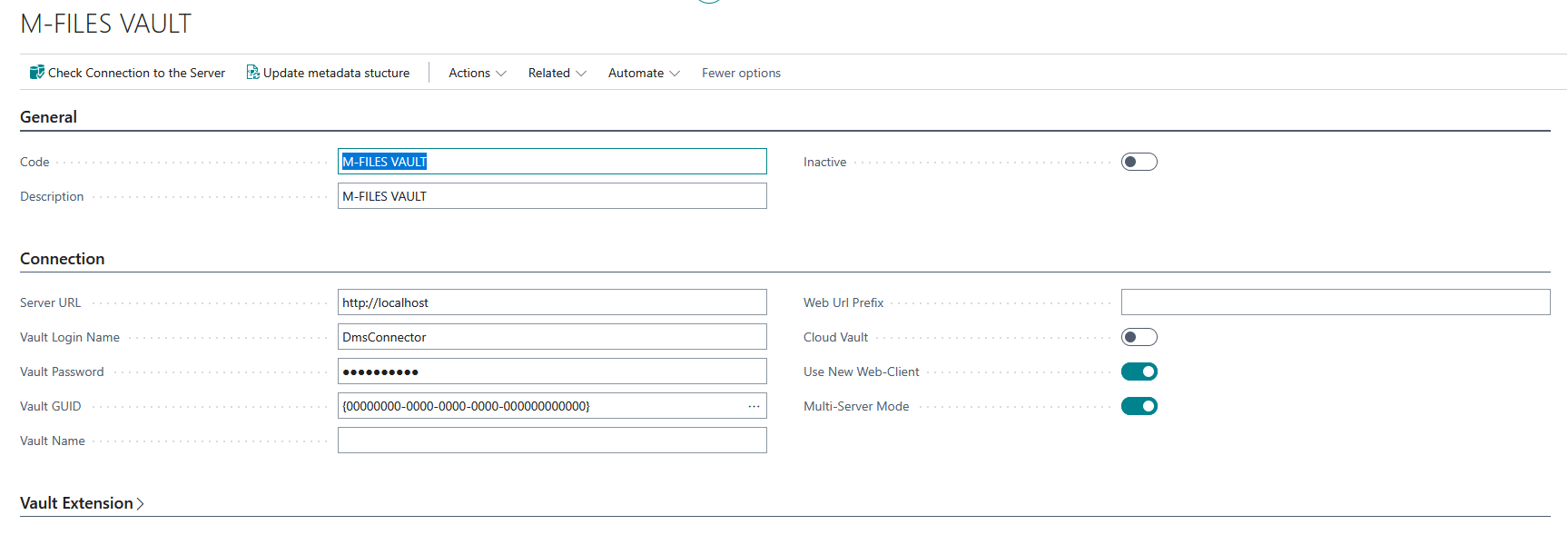This screenshot has width=1568, height=535.
Task: Focus the Server URL field
Action: pos(552,302)
